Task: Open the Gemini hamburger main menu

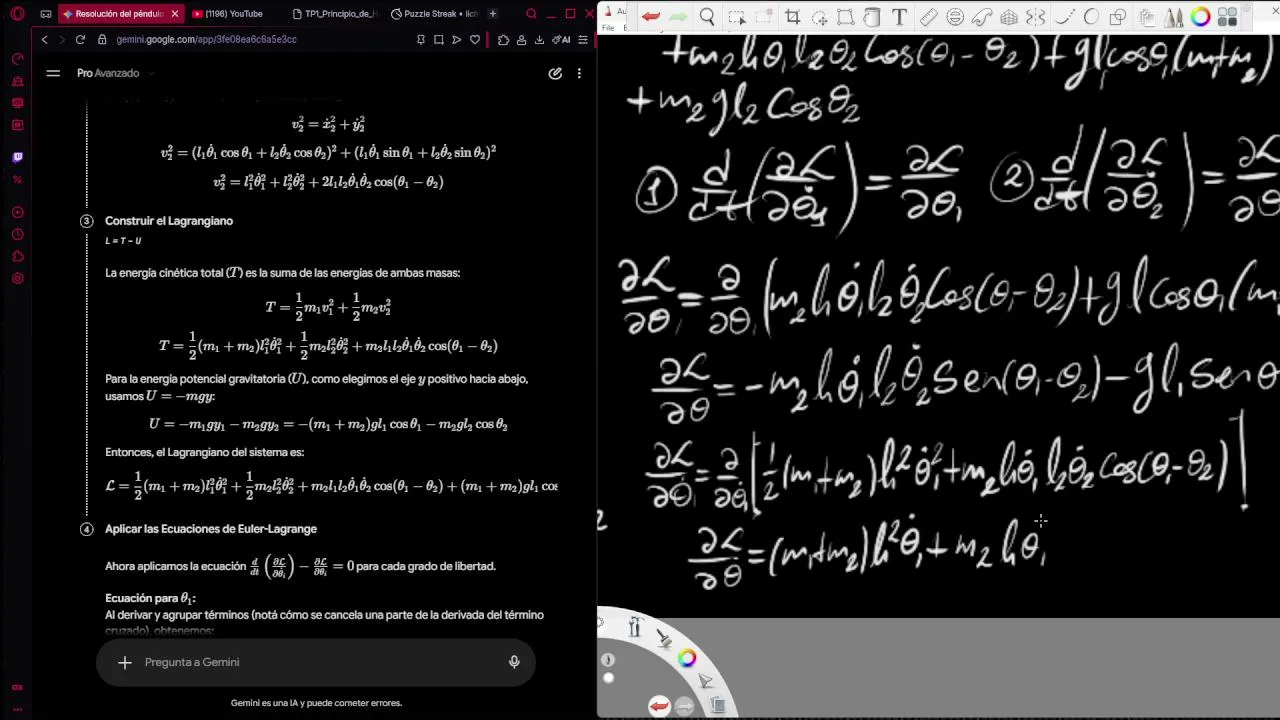Action: pyautogui.click(x=53, y=73)
